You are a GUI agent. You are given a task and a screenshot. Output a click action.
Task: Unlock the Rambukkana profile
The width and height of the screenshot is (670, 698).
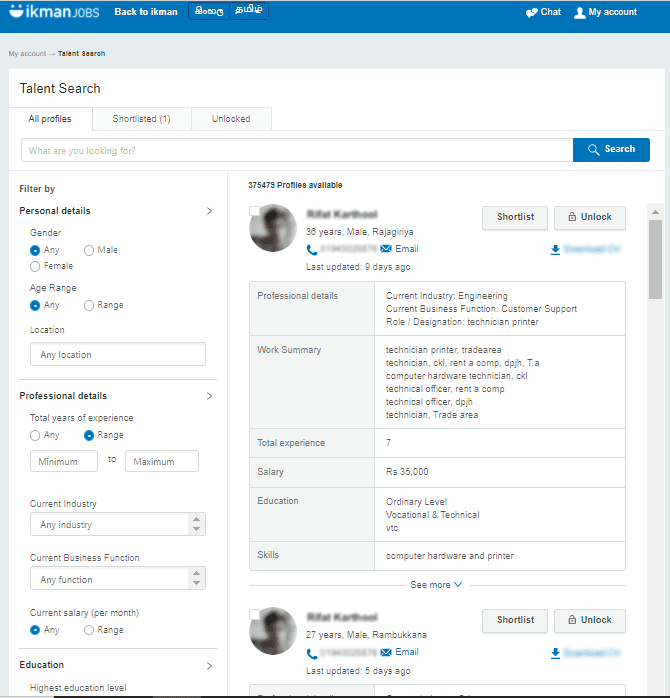(x=590, y=620)
